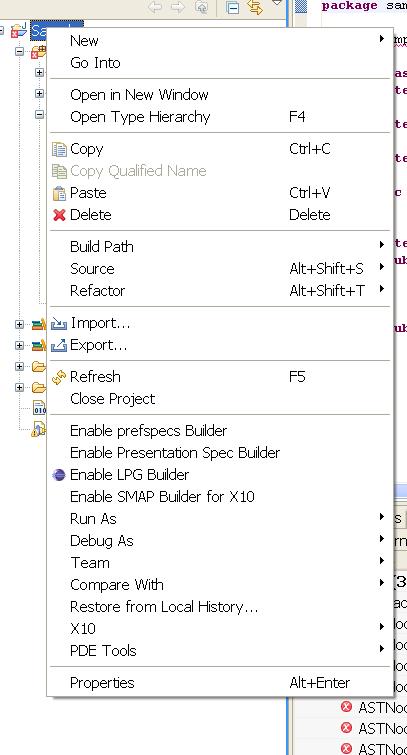Click the Paste clipboard icon
This screenshot has height=755, width=407.
59,193
